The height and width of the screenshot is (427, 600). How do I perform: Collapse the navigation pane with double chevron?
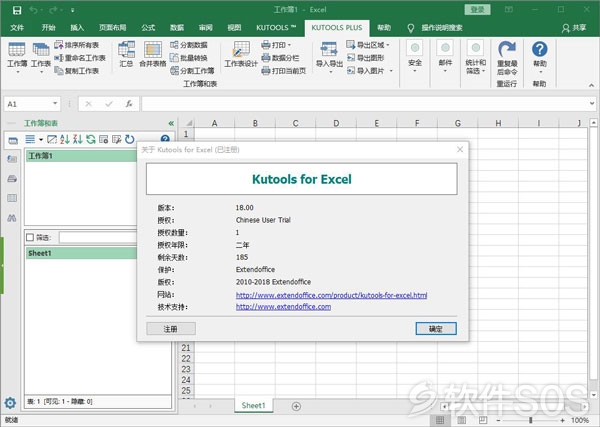(x=171, y=123)
